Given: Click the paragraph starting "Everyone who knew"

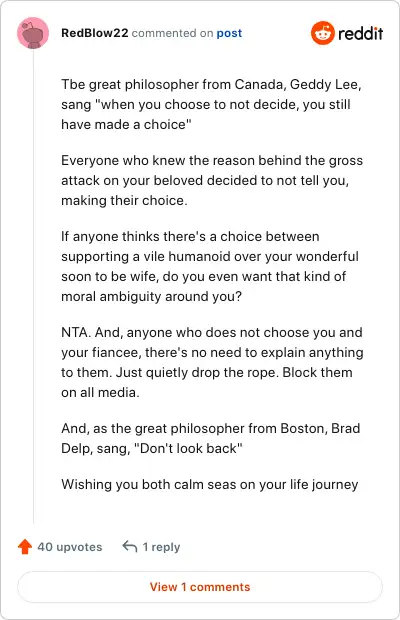Looking at the screenshot, I should [212, 180].
